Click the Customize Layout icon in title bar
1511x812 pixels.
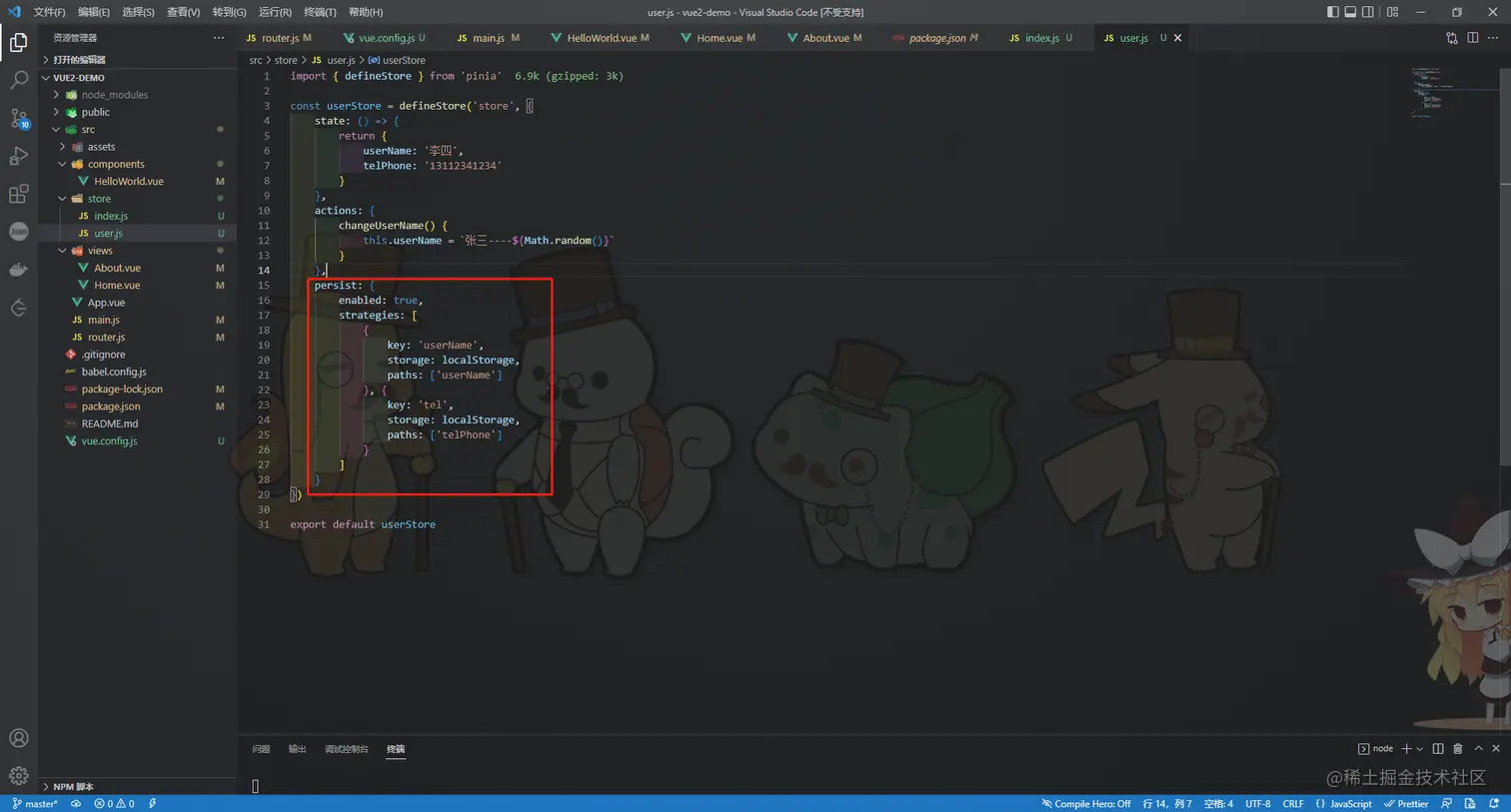[1392, 12]
